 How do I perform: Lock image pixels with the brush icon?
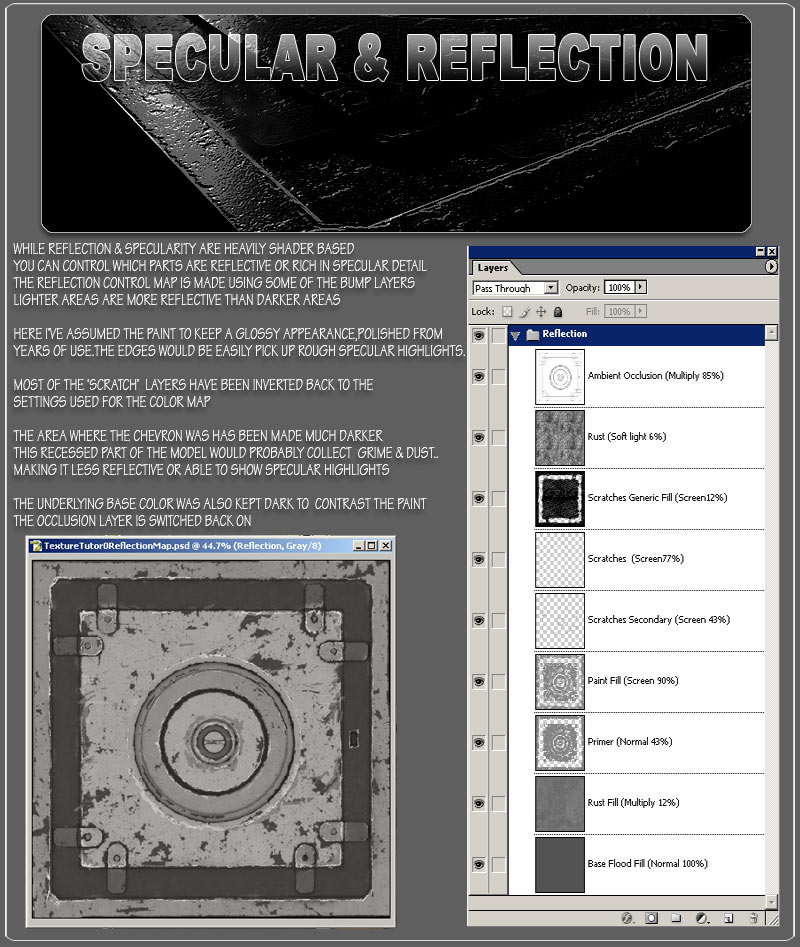524,312
